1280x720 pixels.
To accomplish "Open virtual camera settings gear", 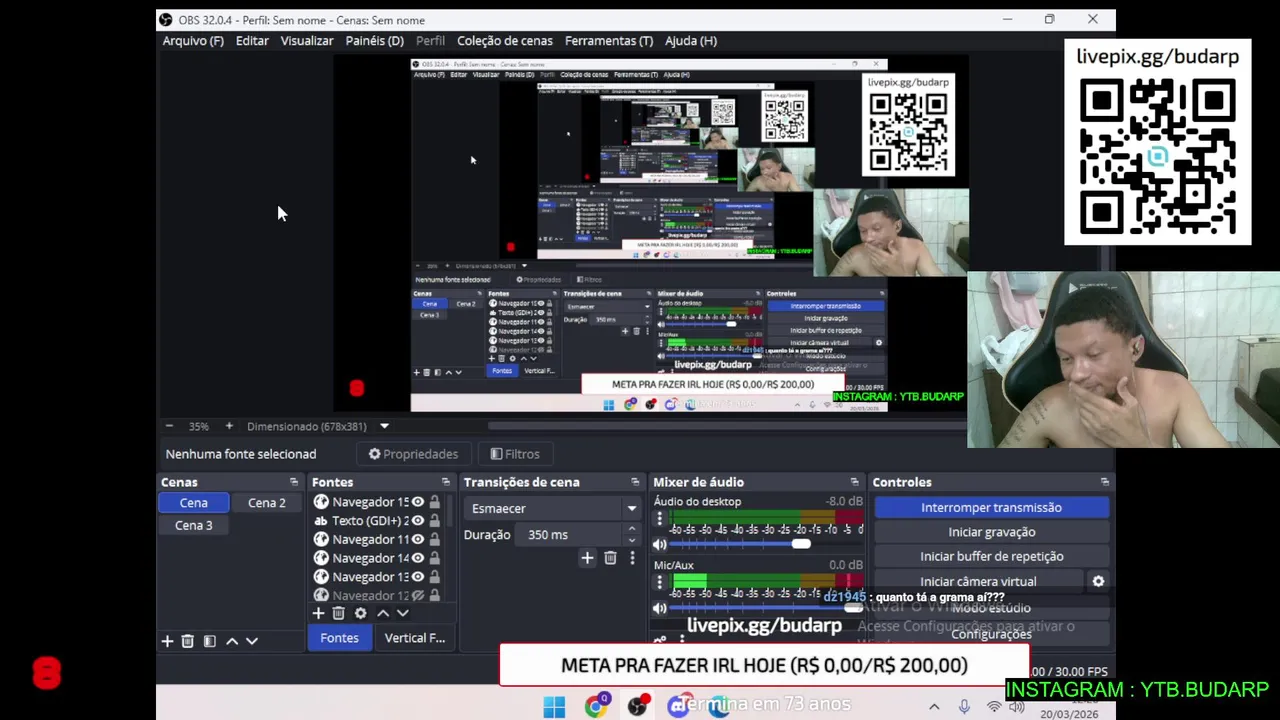I will click(1098, 581).
